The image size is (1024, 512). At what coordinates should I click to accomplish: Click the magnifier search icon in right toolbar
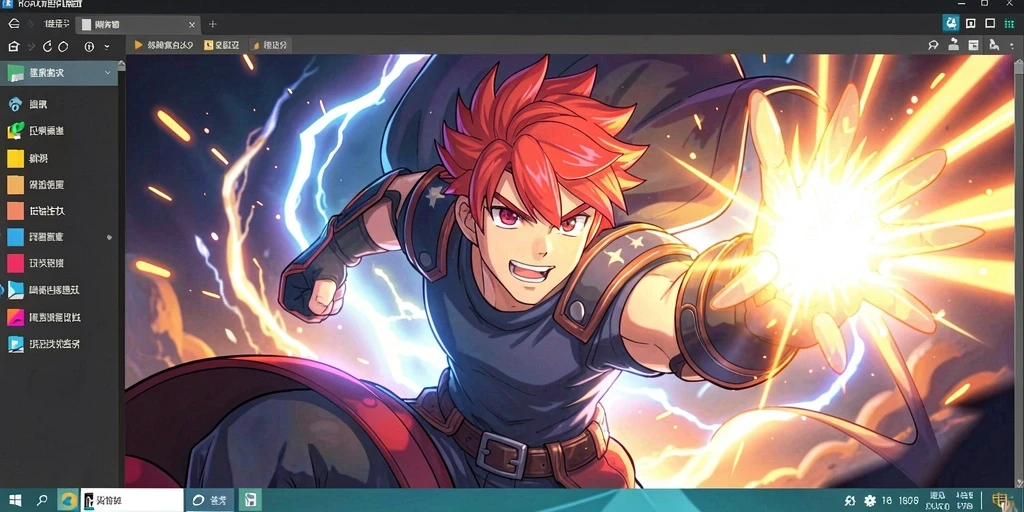coord(933,45)
